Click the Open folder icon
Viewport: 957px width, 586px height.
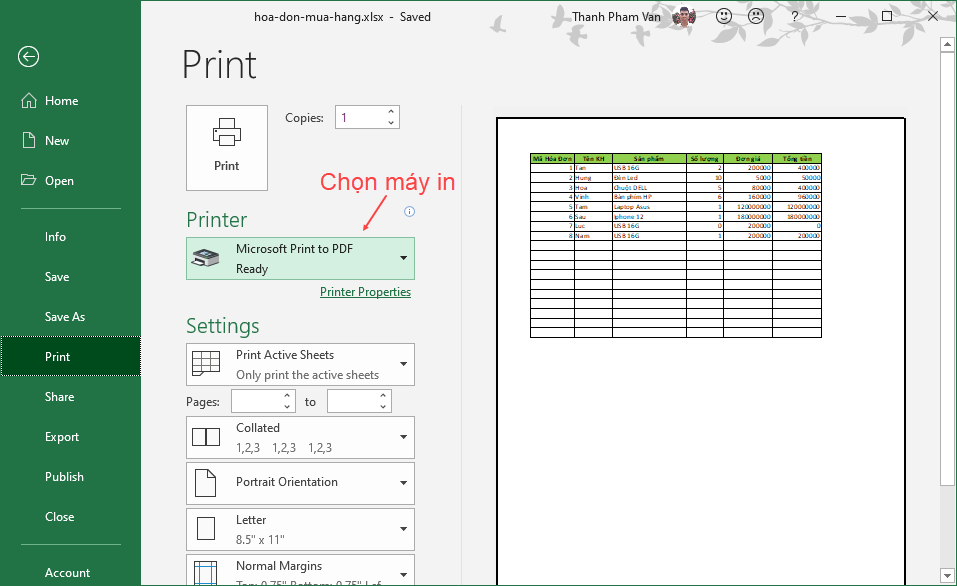(x=28, y=180)
